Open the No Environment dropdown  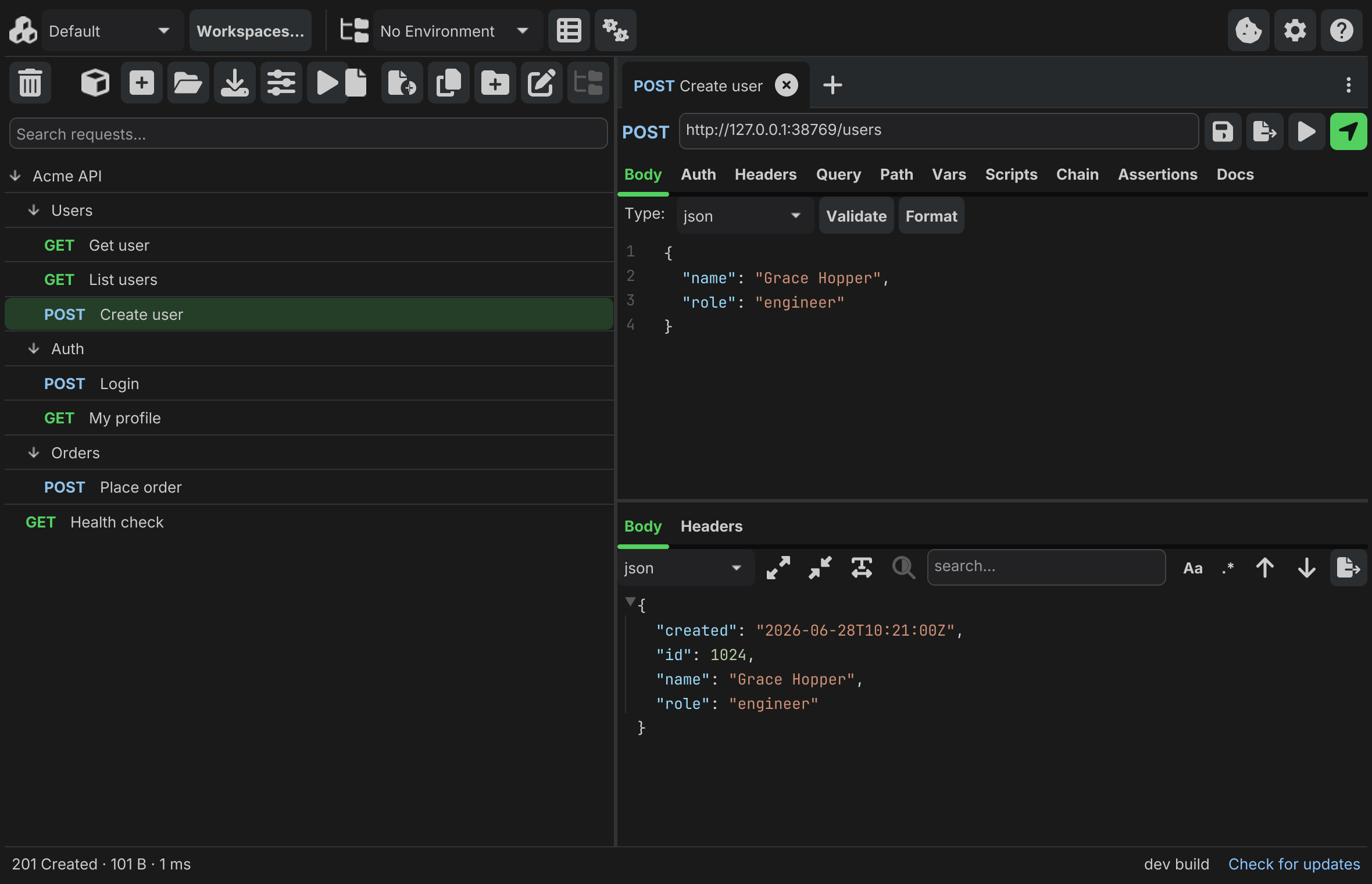(x=458, y=30)
